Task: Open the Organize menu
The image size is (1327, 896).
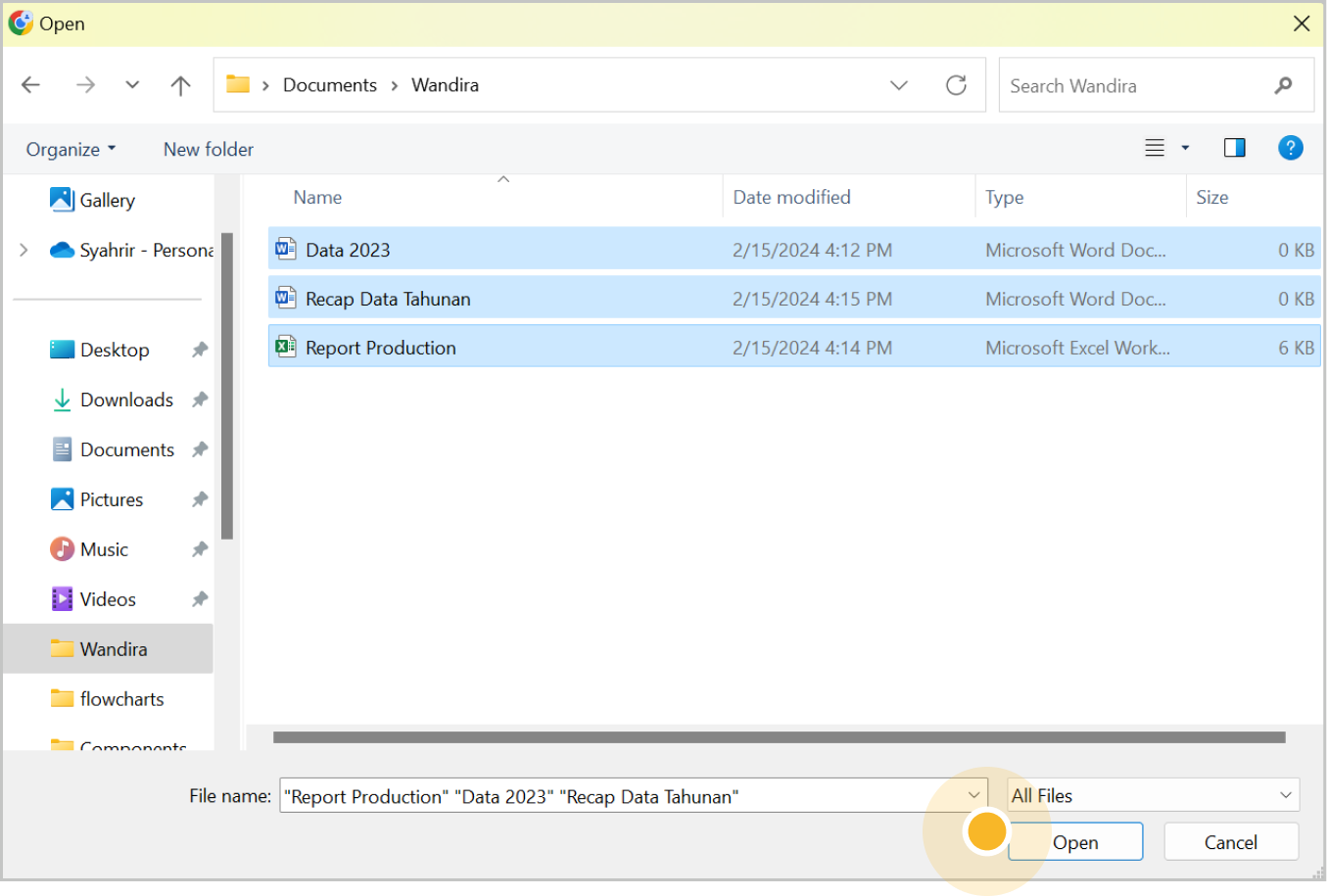Action: pos(71,149)
